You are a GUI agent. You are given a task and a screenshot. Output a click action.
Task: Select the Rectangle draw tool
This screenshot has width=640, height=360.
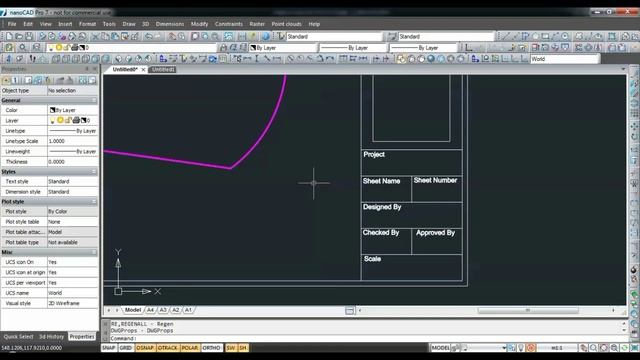[545, 37]
